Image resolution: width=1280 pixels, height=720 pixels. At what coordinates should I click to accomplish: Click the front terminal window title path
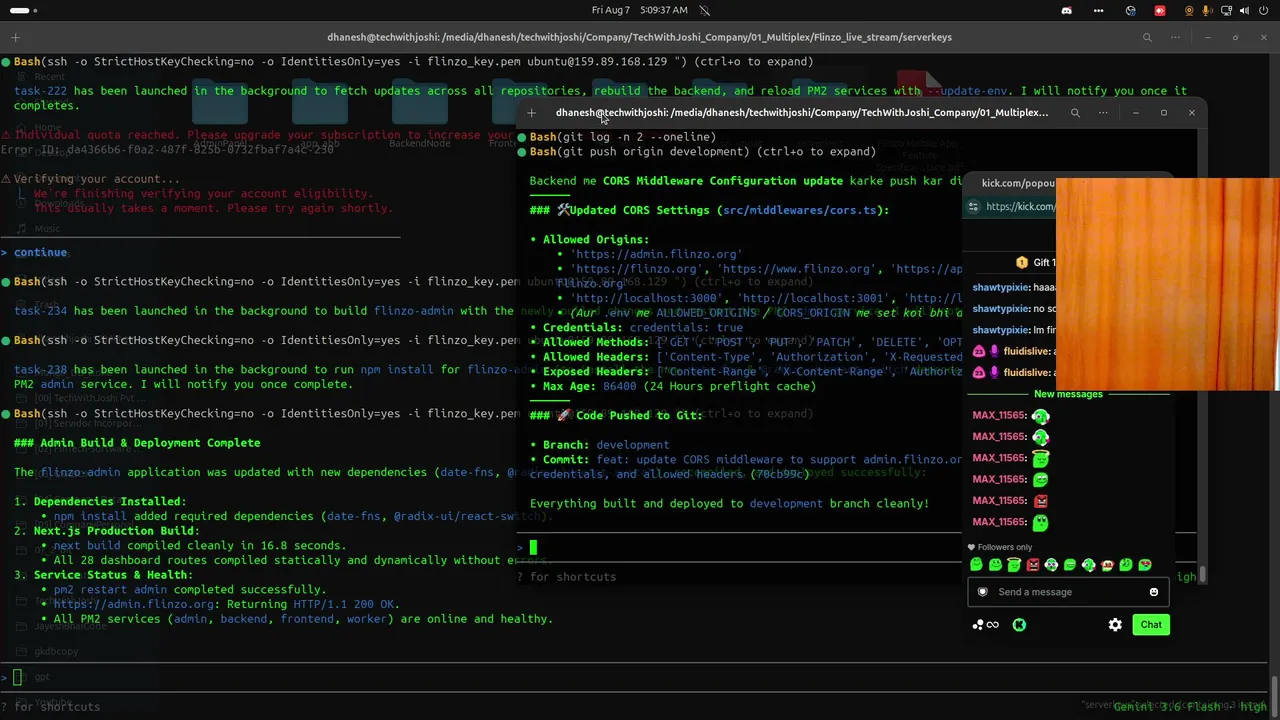802,113
